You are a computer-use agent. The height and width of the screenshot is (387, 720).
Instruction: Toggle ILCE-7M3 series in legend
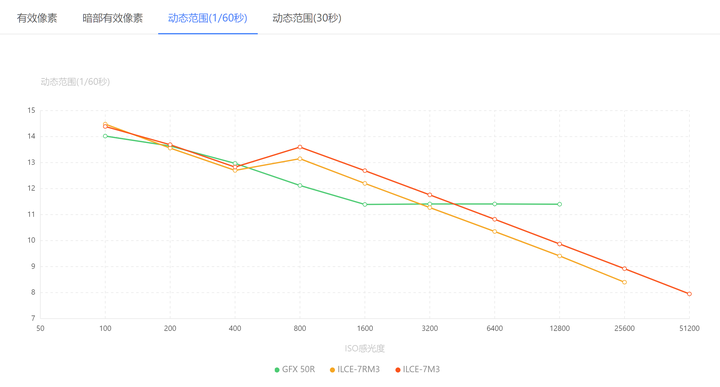point(417,369)
